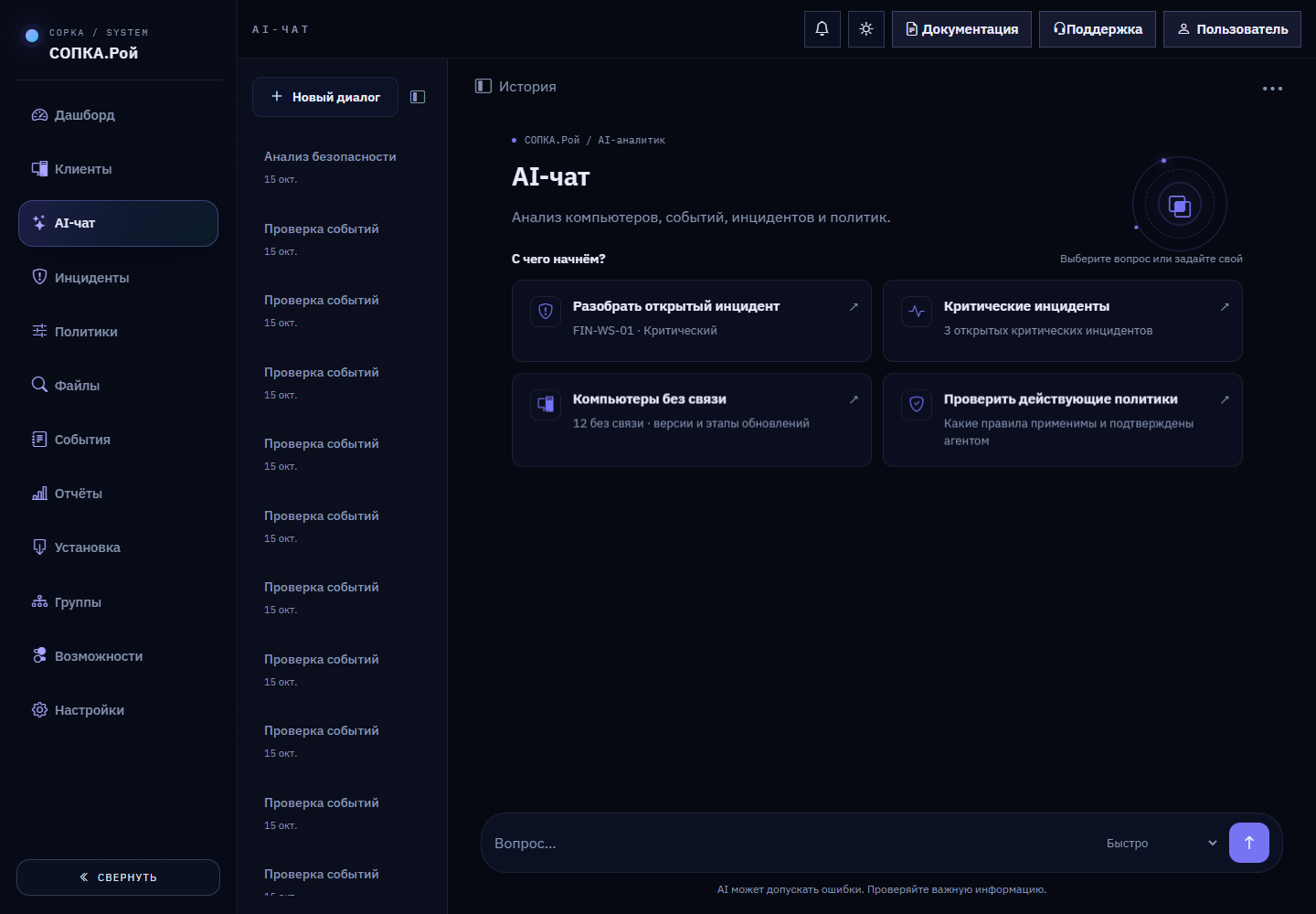Click the Настройки gear icon
Viewport: 1316px width, 914px height.
[39, 709]
